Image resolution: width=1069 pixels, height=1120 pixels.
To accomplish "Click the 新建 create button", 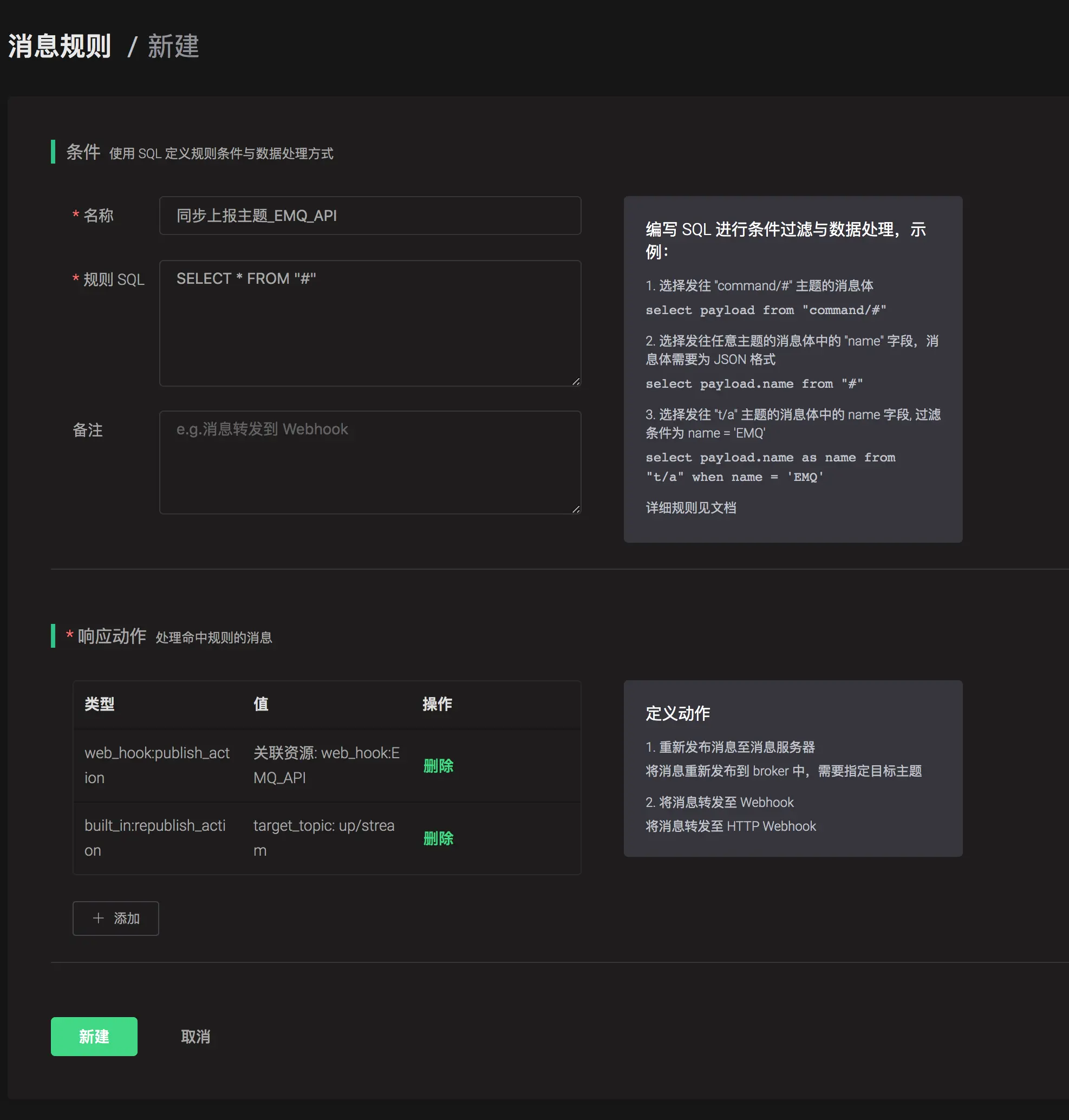I will pos(94,1036).
